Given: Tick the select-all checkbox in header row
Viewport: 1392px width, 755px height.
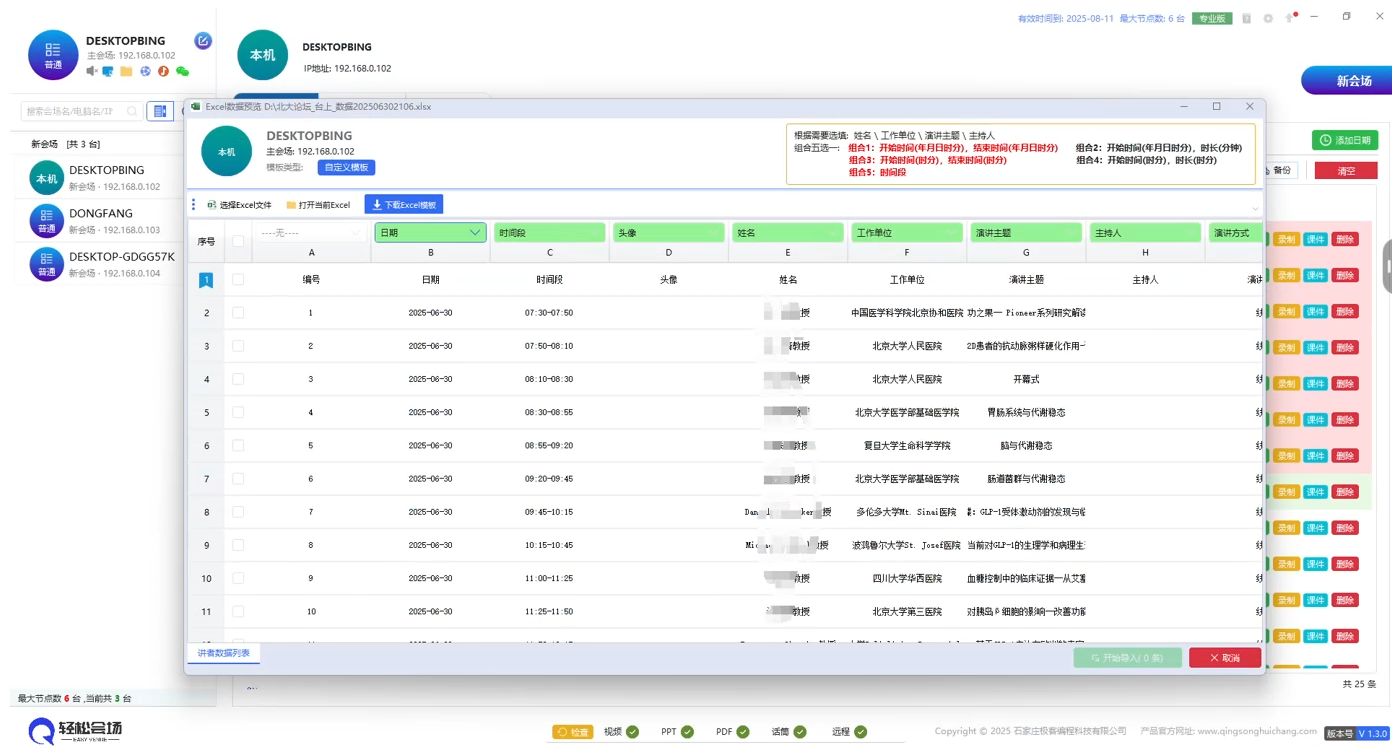Looking at the screenshot, I should click(238, 241).
